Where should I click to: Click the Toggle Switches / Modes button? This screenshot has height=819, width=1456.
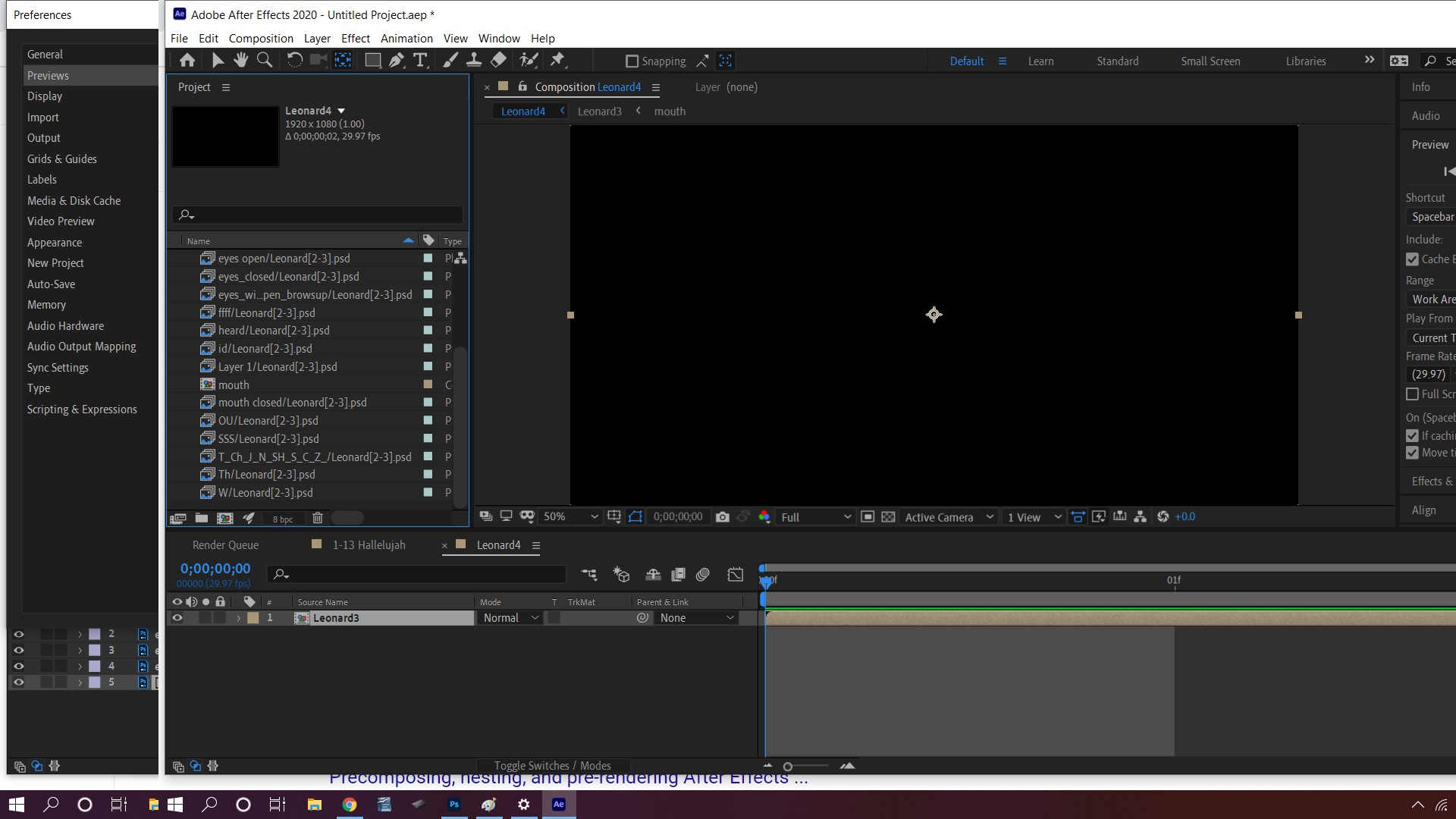click(x=552, y=766)
